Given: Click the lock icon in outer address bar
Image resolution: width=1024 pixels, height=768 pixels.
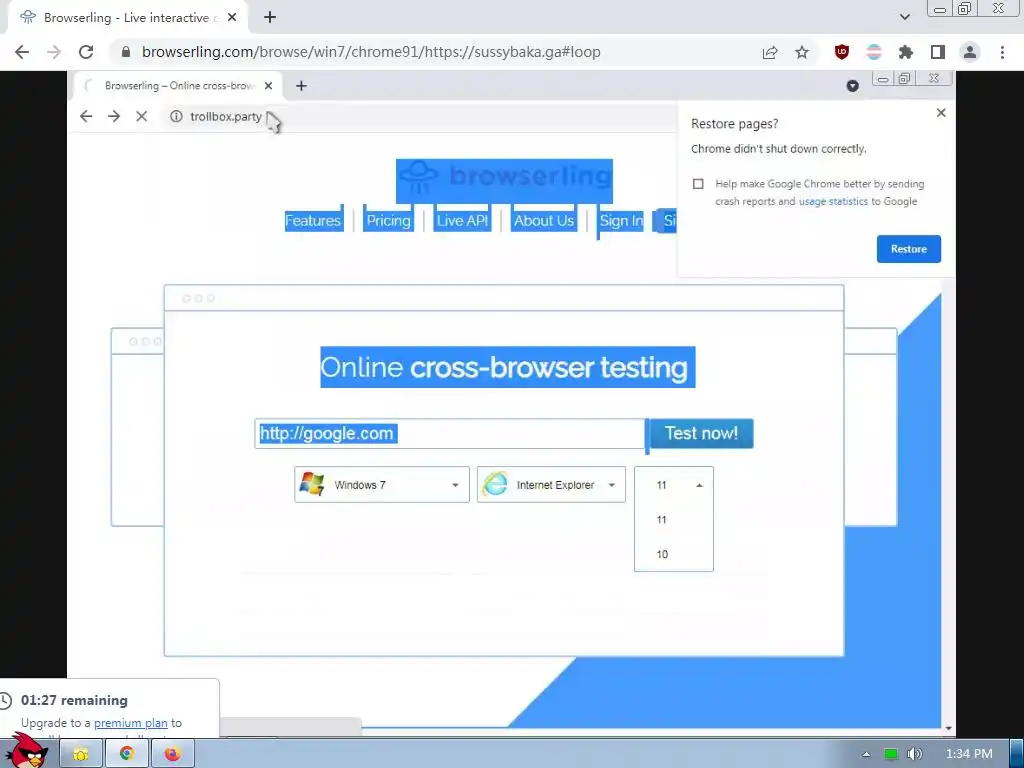Looking at the screenshot, I should pyautogui.click(x=126, y=52).
